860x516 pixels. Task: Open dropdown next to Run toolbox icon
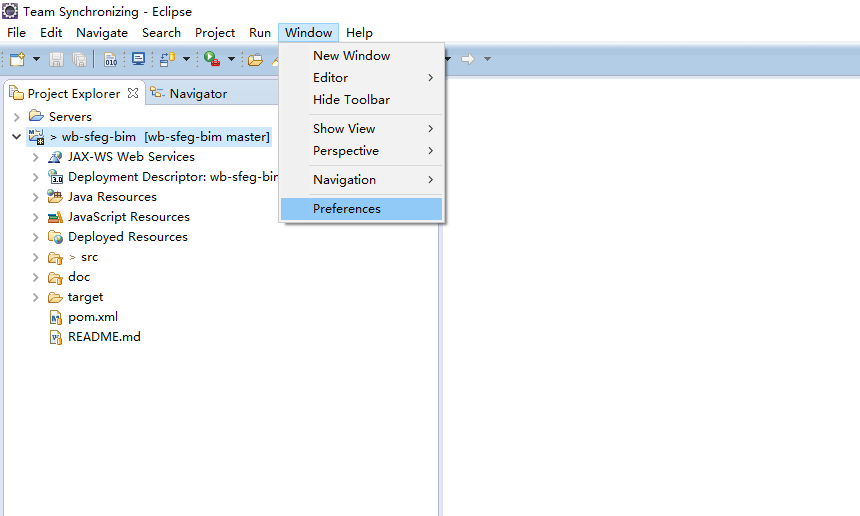click(x=231, y=59)
